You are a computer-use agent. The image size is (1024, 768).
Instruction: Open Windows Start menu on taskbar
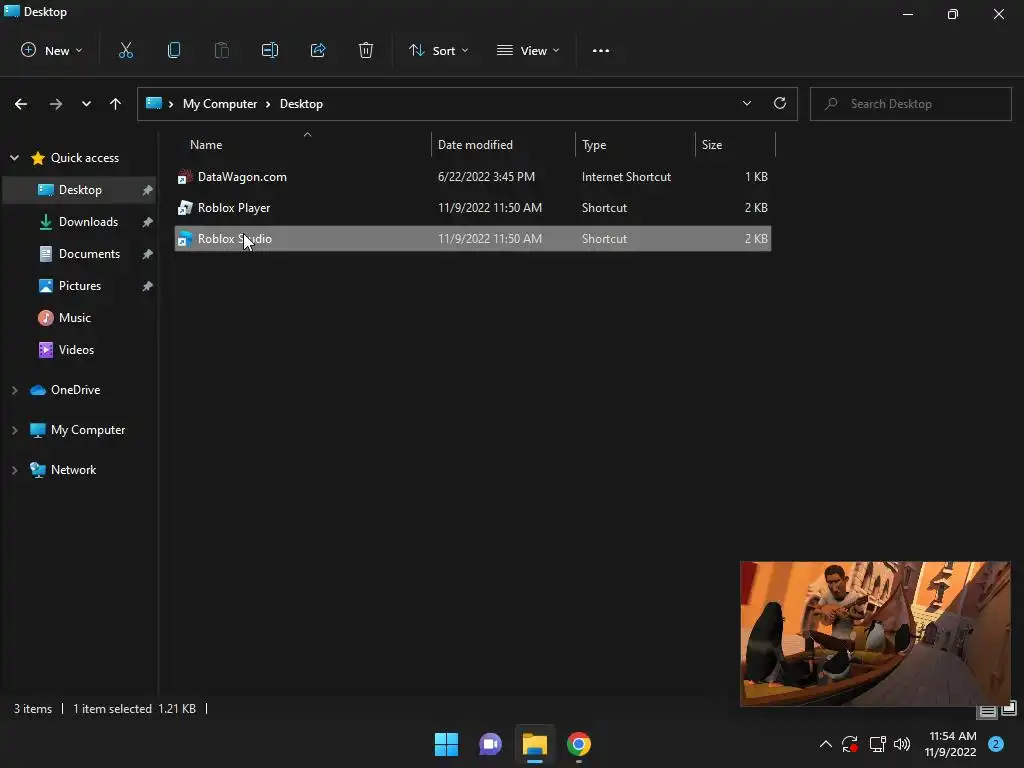coord(447,744)
